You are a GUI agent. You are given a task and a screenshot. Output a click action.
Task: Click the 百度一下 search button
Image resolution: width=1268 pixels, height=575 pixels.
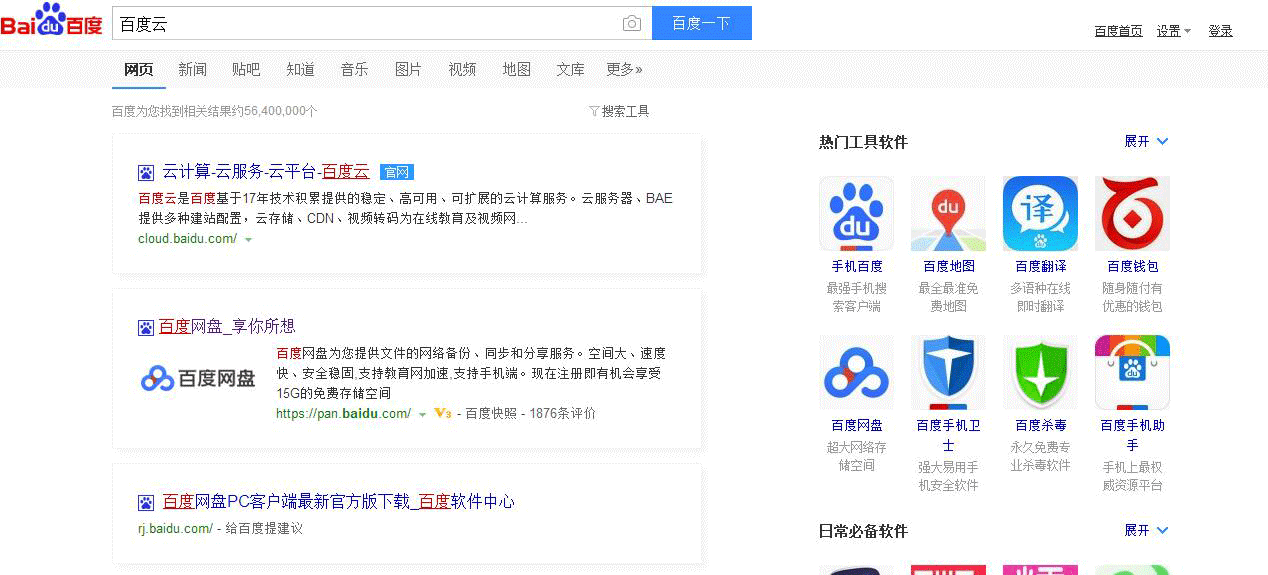coord(702,23)
